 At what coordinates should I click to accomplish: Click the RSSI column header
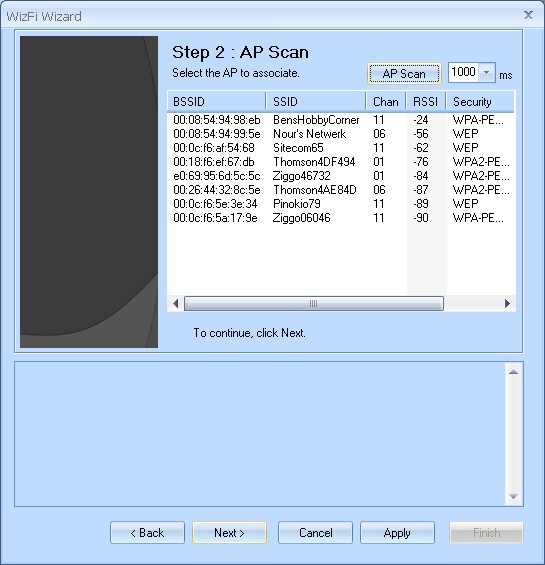click(x=426, y=102)
